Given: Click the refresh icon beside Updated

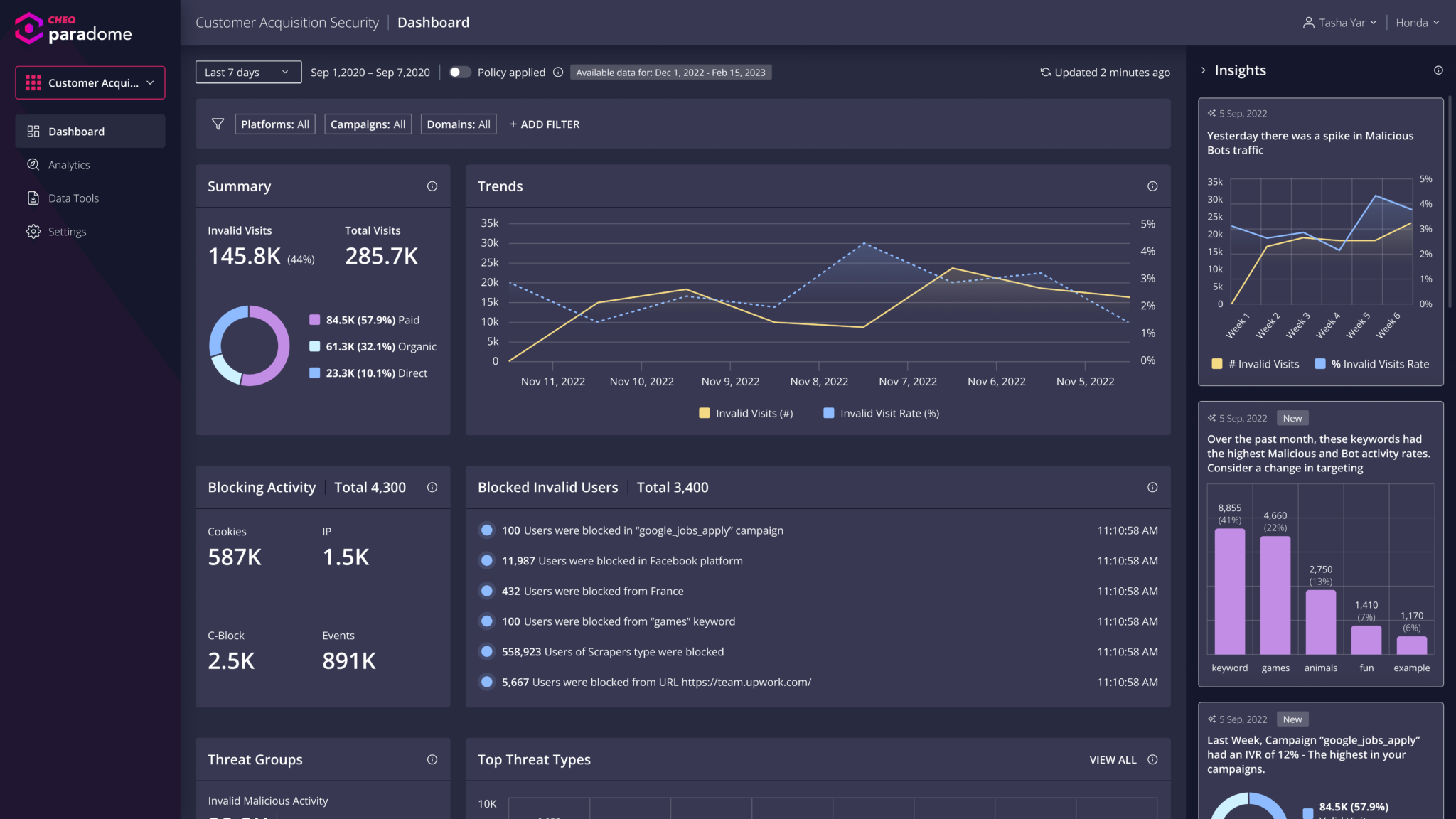Looking at the screenshot, I should (x=1045, y=73).
